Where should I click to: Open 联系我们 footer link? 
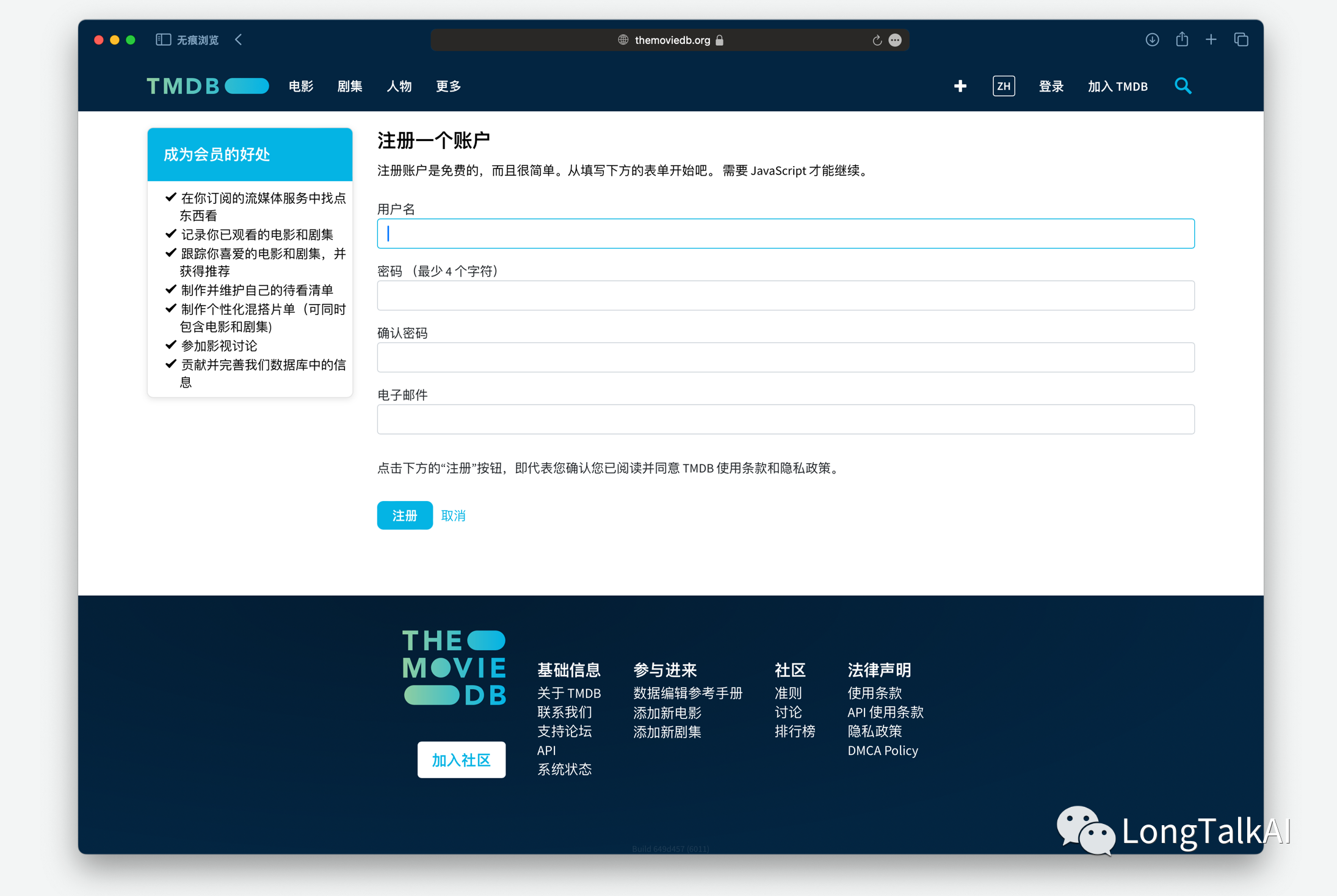(565, 712)
